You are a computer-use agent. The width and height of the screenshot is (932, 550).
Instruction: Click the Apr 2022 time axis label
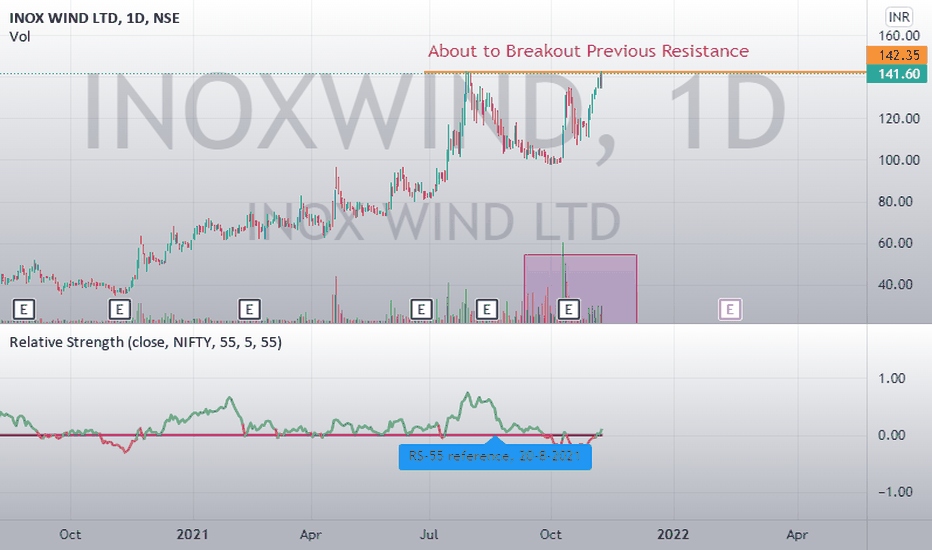(797, 535)
